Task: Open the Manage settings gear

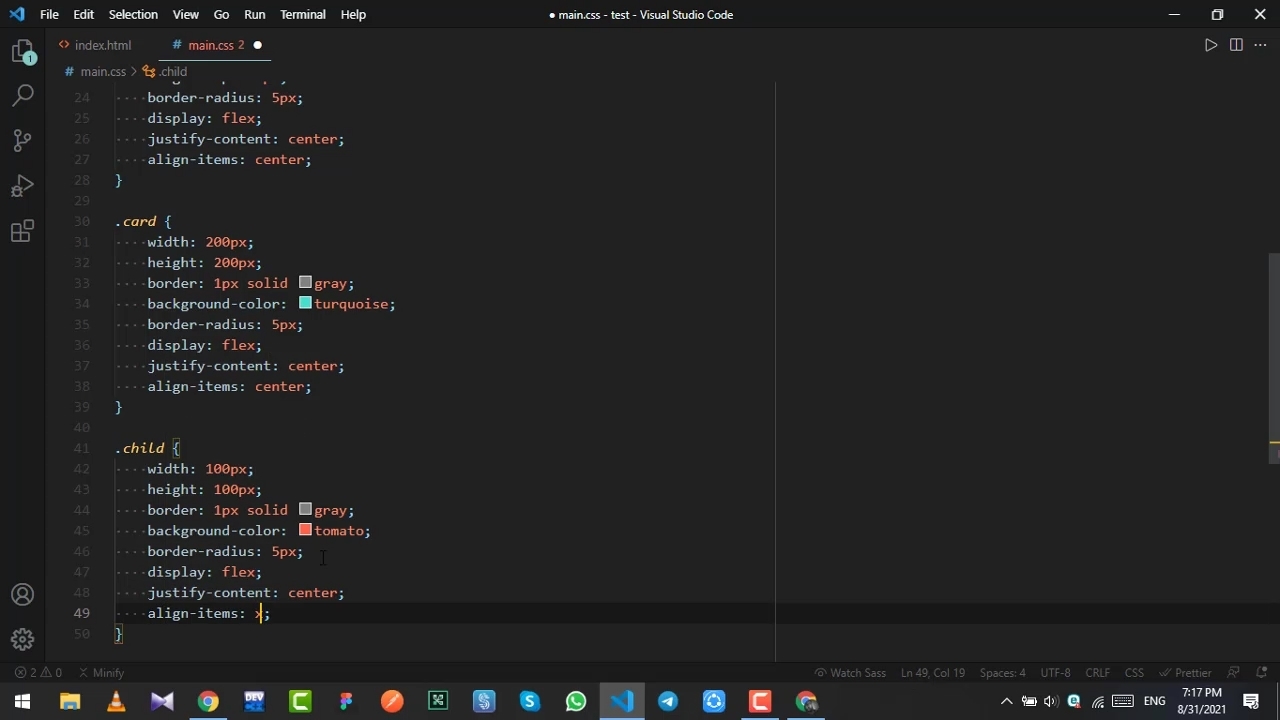Action: tap(23, 640)
